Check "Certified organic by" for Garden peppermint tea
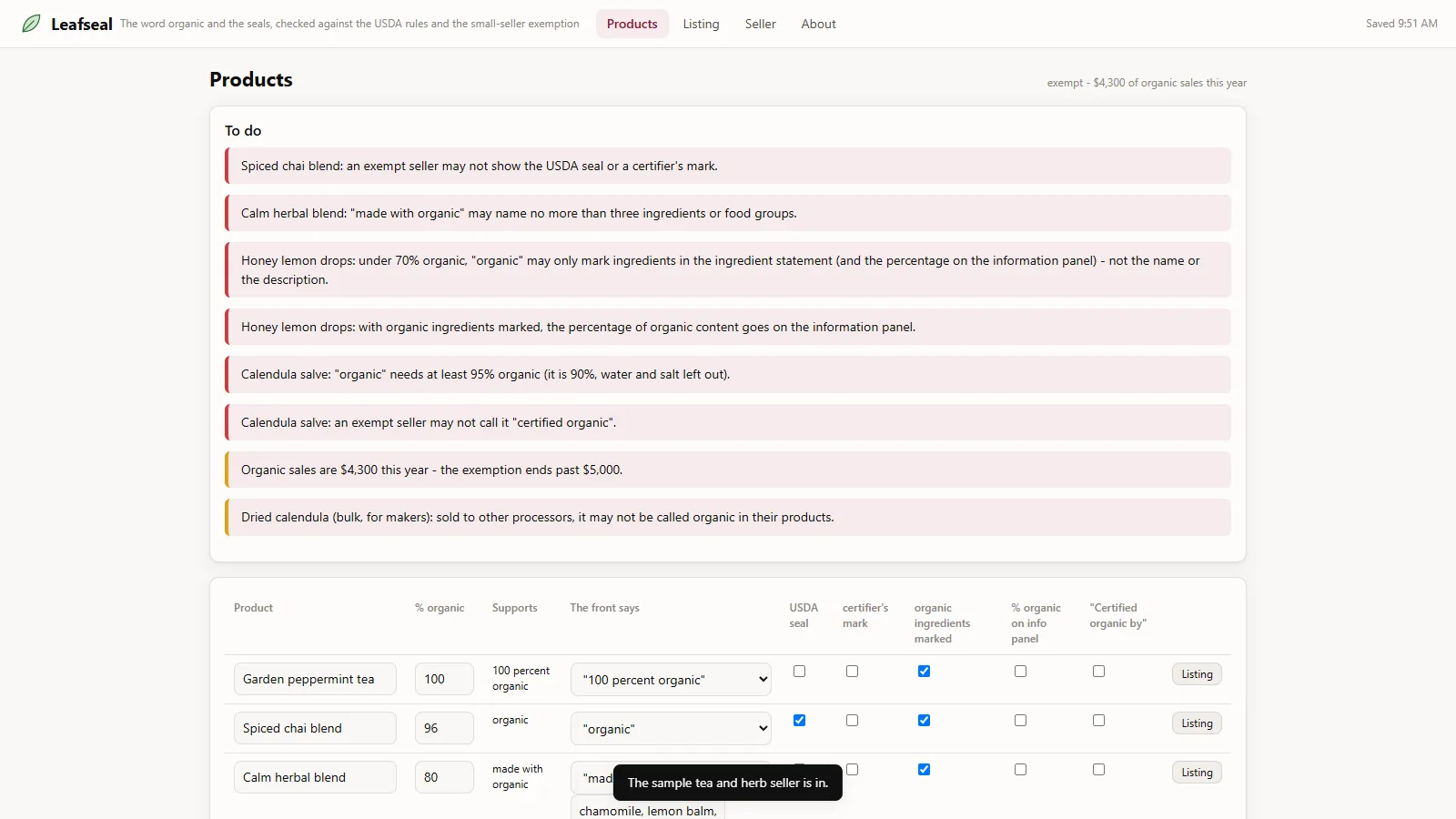The image size is (1456, 819). click(1098, 672)
